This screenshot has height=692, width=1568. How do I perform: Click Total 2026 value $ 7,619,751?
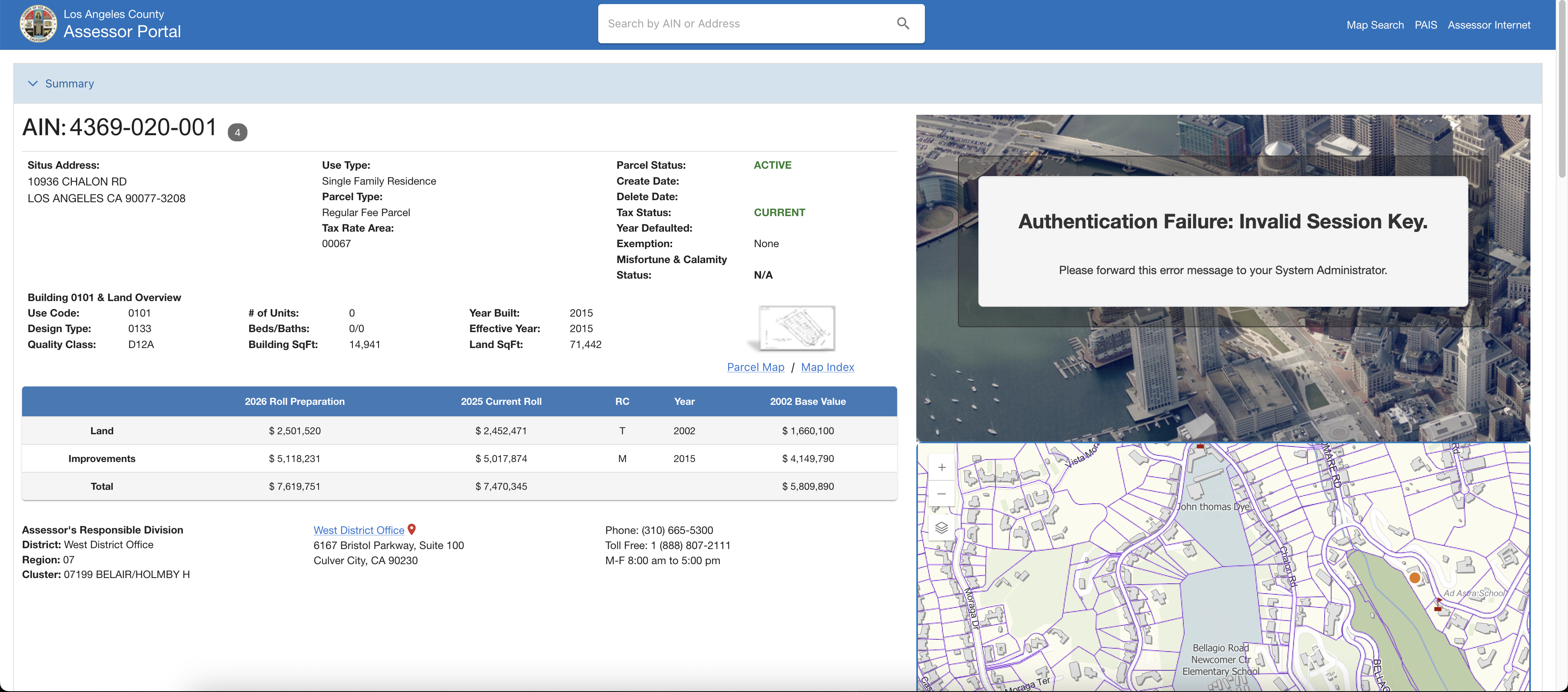[x=294, y=486]
